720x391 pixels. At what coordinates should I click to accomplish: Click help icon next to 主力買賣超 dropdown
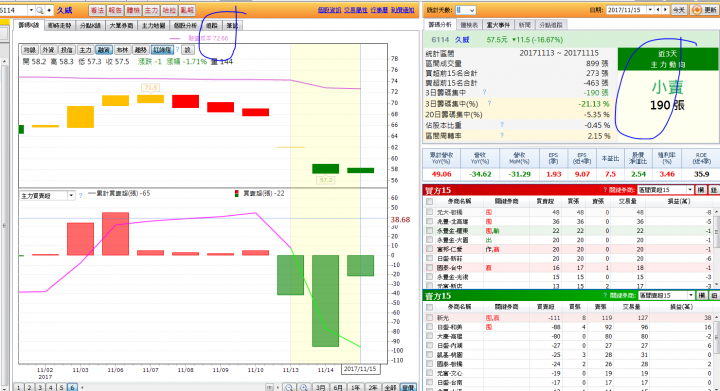point(80,196)
